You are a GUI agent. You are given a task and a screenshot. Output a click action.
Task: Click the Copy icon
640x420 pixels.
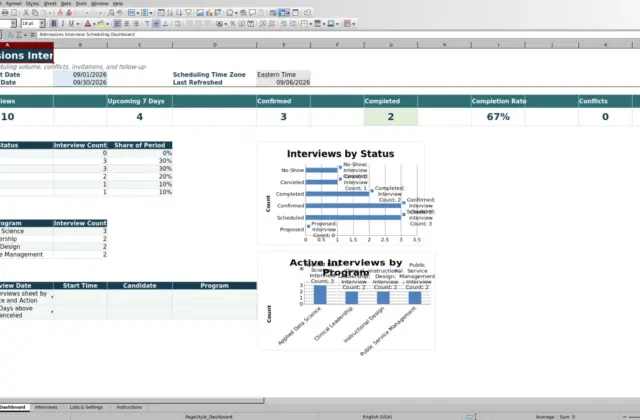tap(35, 13)
